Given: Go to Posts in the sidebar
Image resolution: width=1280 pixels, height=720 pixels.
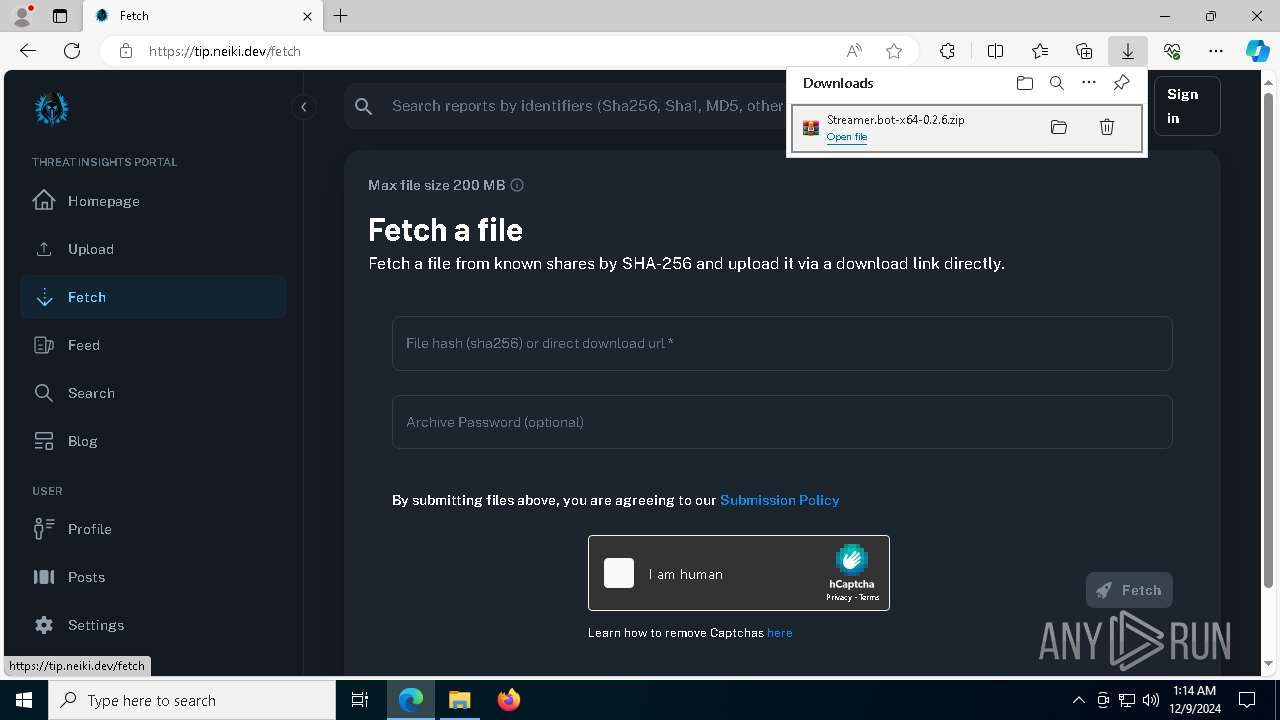Looking at the screenshot, I should tap(153, 577).
